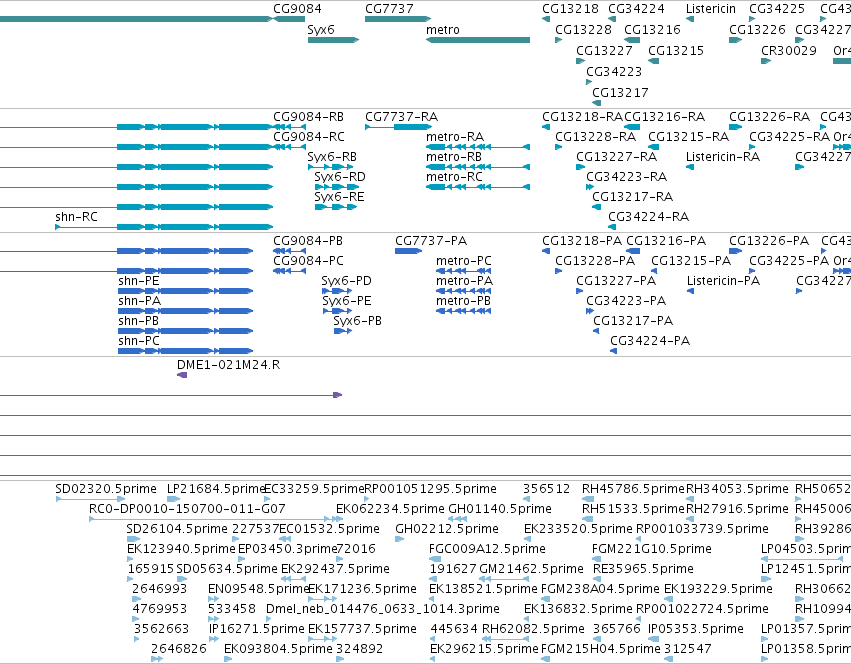Click the SD26104.5prime EST label

pyautogui.click(x=177, y=529)
